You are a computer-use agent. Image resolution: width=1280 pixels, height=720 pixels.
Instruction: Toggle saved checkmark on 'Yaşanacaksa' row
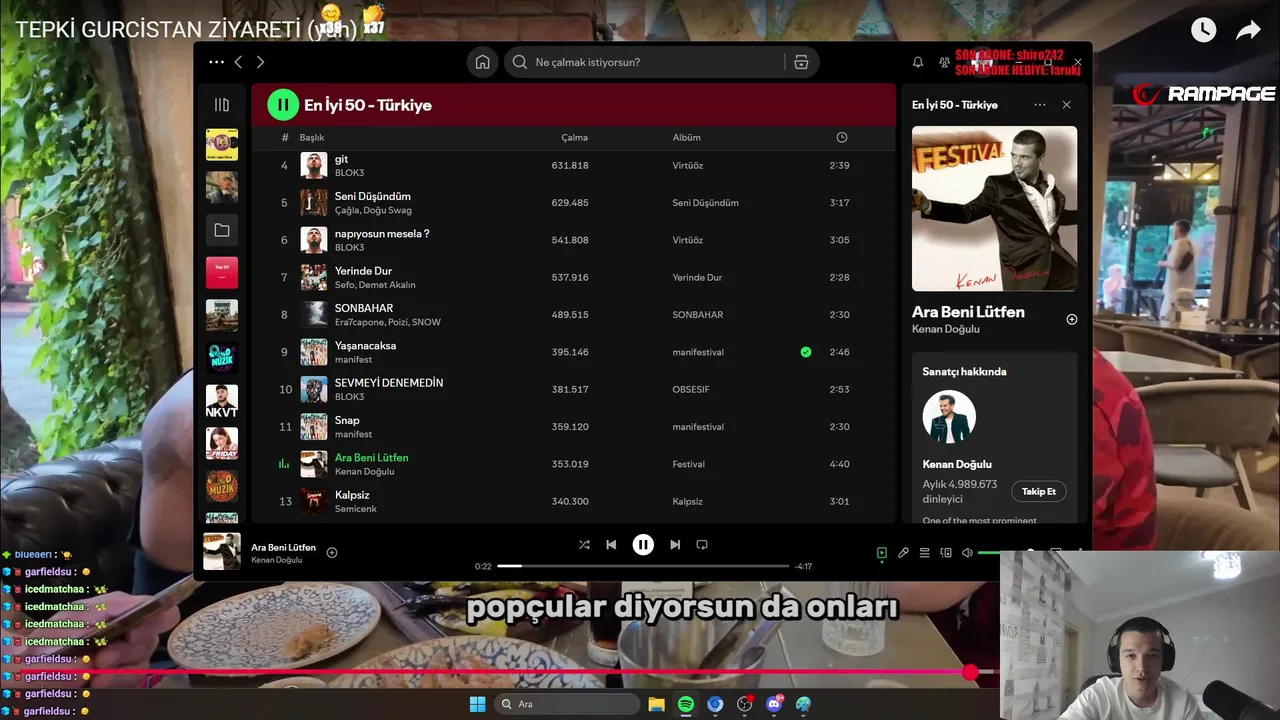[x=806, y=352]
